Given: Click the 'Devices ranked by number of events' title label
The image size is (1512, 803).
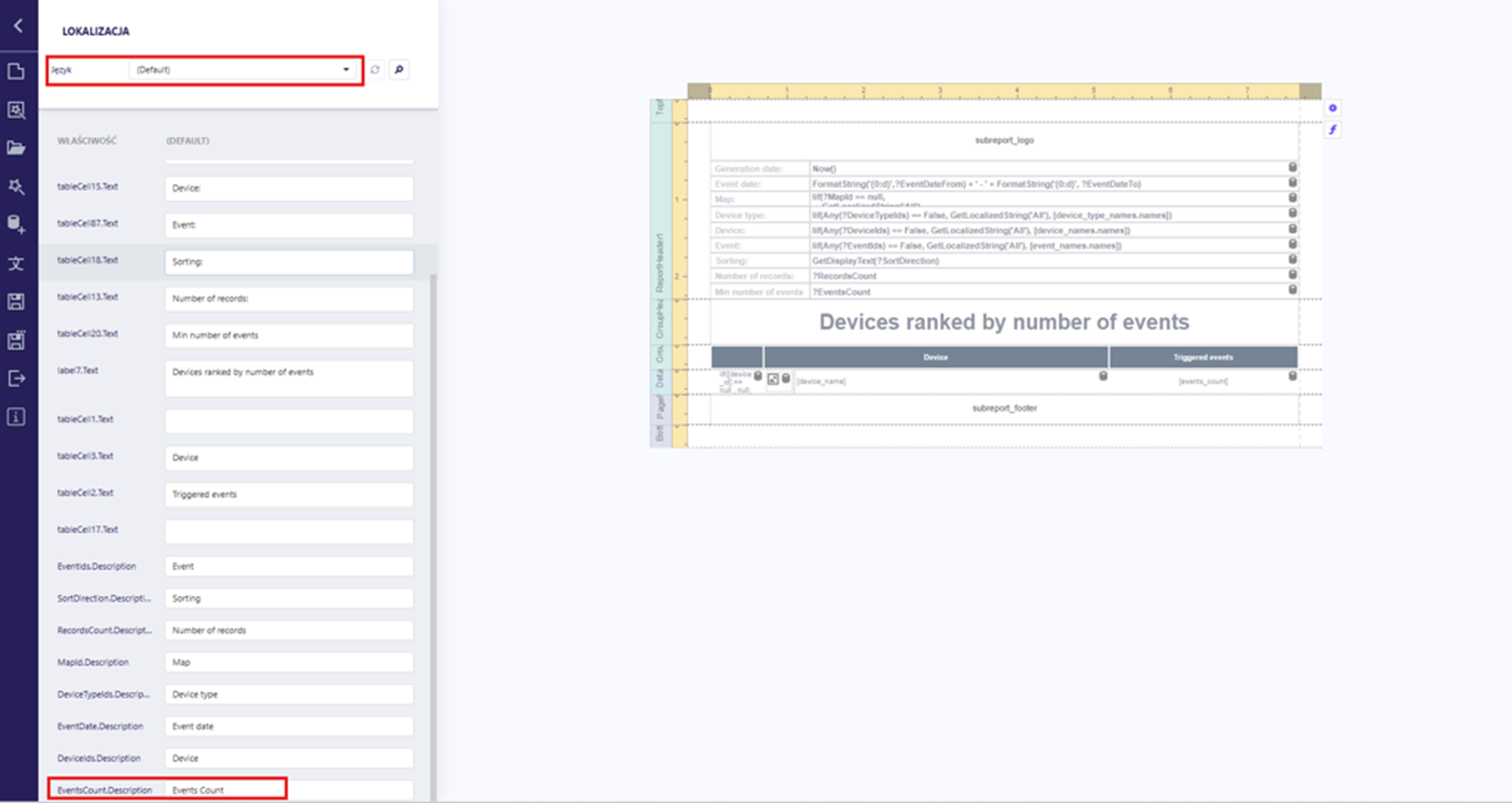Looking at the screenshot, I should click(1004, 322).
